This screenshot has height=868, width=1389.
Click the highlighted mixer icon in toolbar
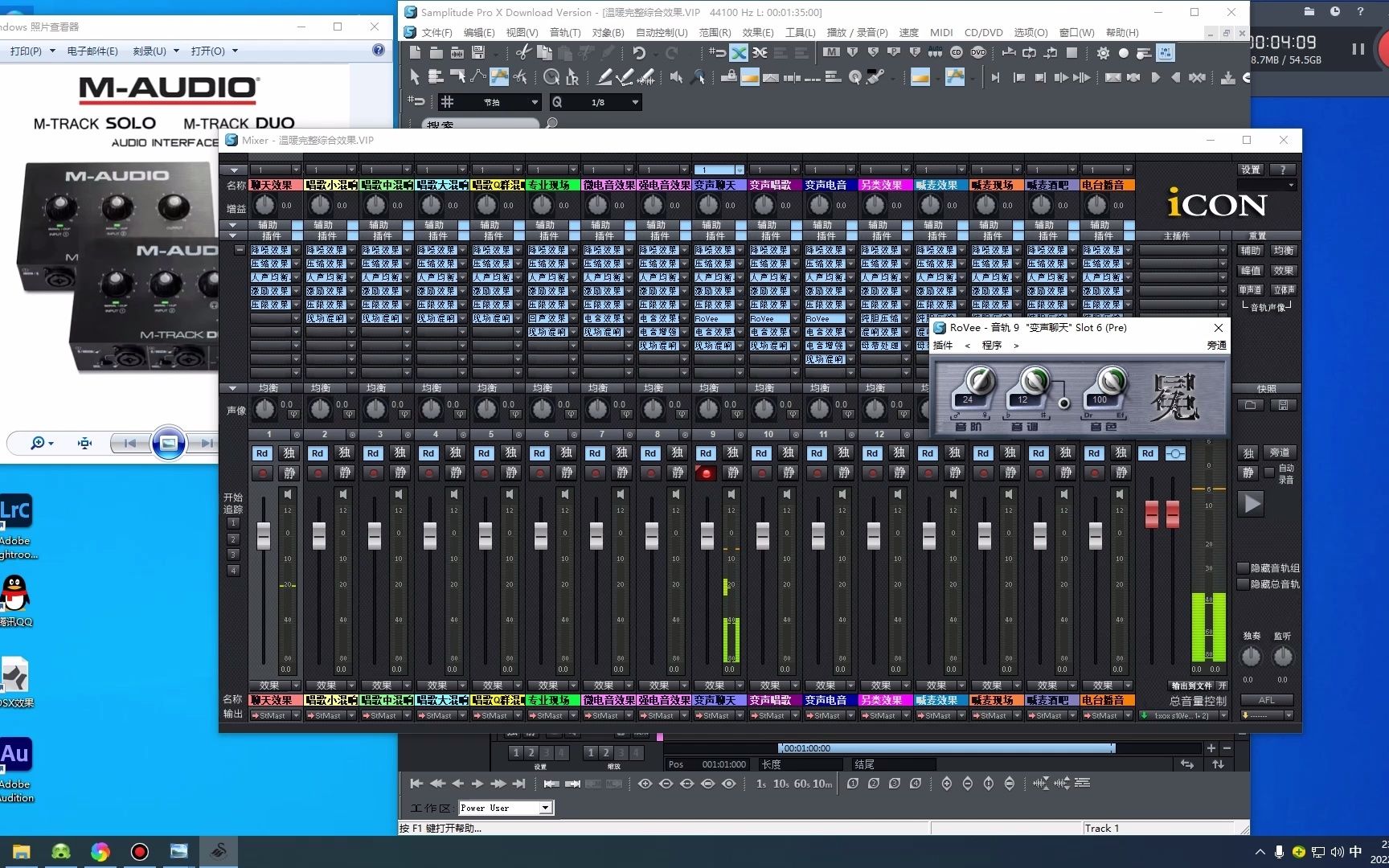click(1165, 53)
